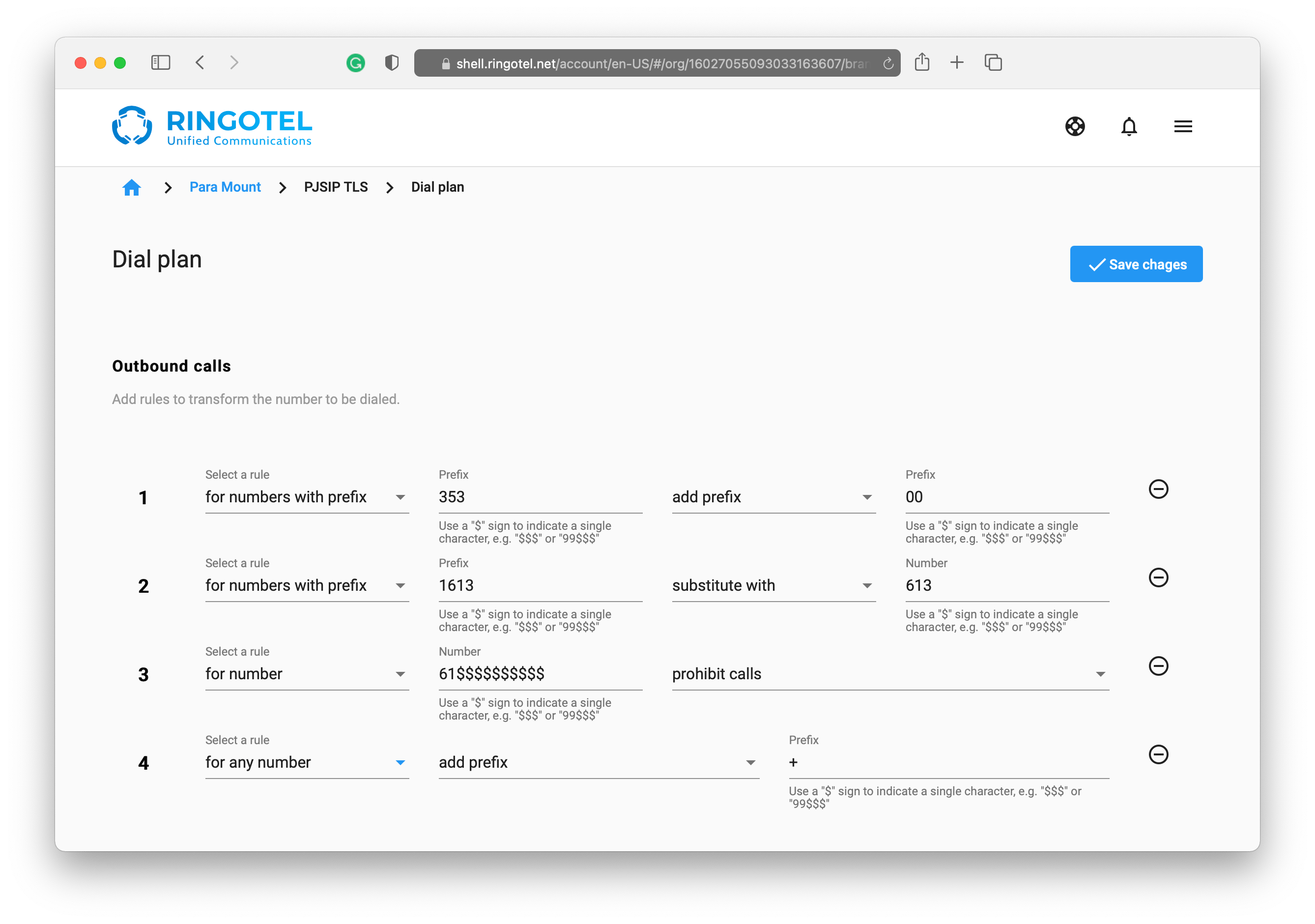Remove rule 2 with its minus icon
The height and width of the screenshot is (924, 1315).
(x=1159, y=577)
